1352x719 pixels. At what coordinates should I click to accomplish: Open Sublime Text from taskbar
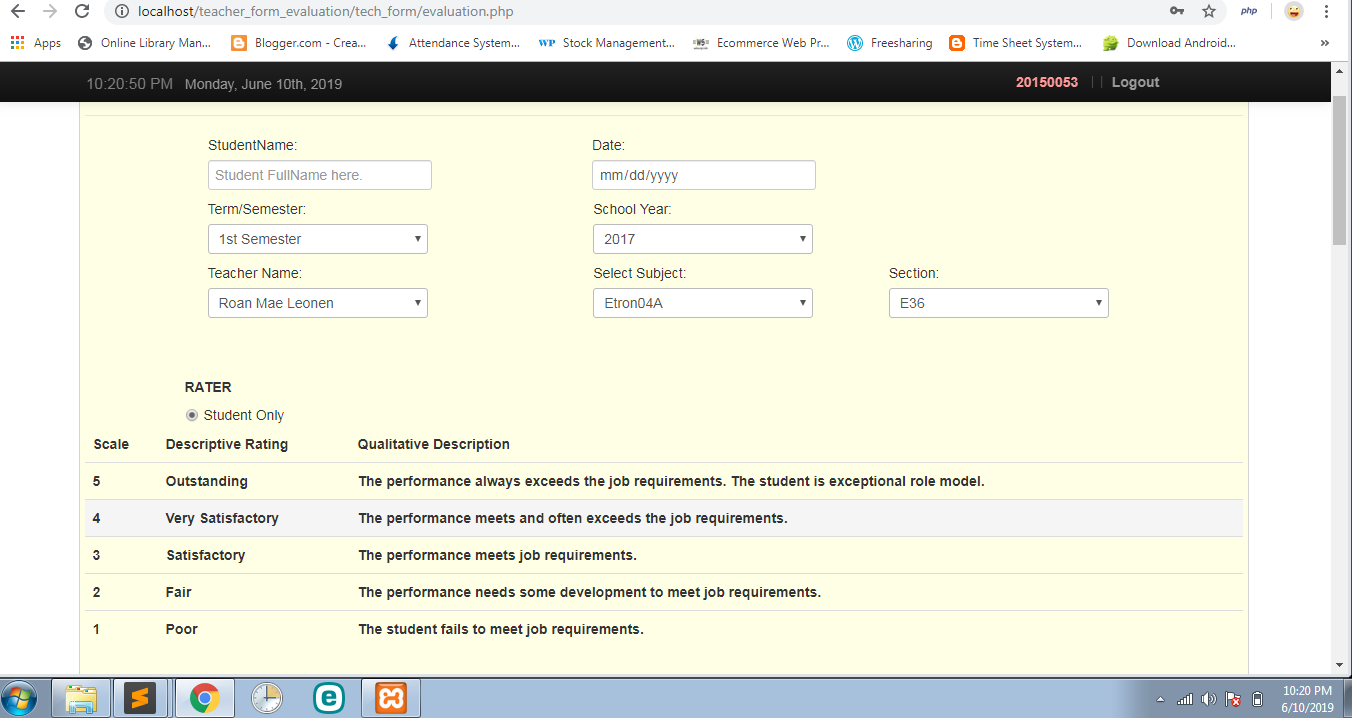(x=141, y=697)
